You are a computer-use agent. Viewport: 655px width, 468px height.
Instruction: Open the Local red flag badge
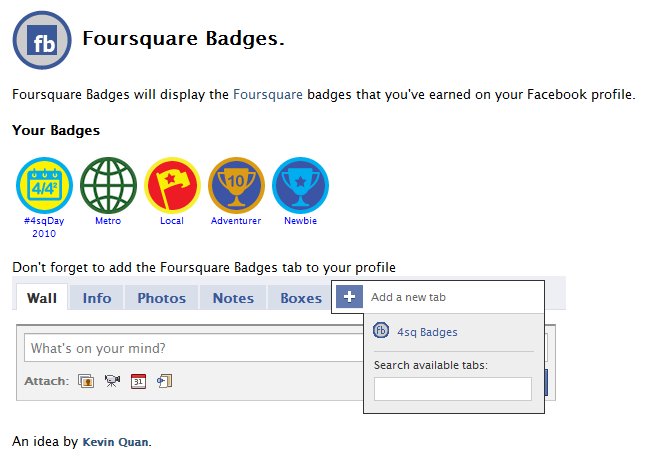coord(172,185)
